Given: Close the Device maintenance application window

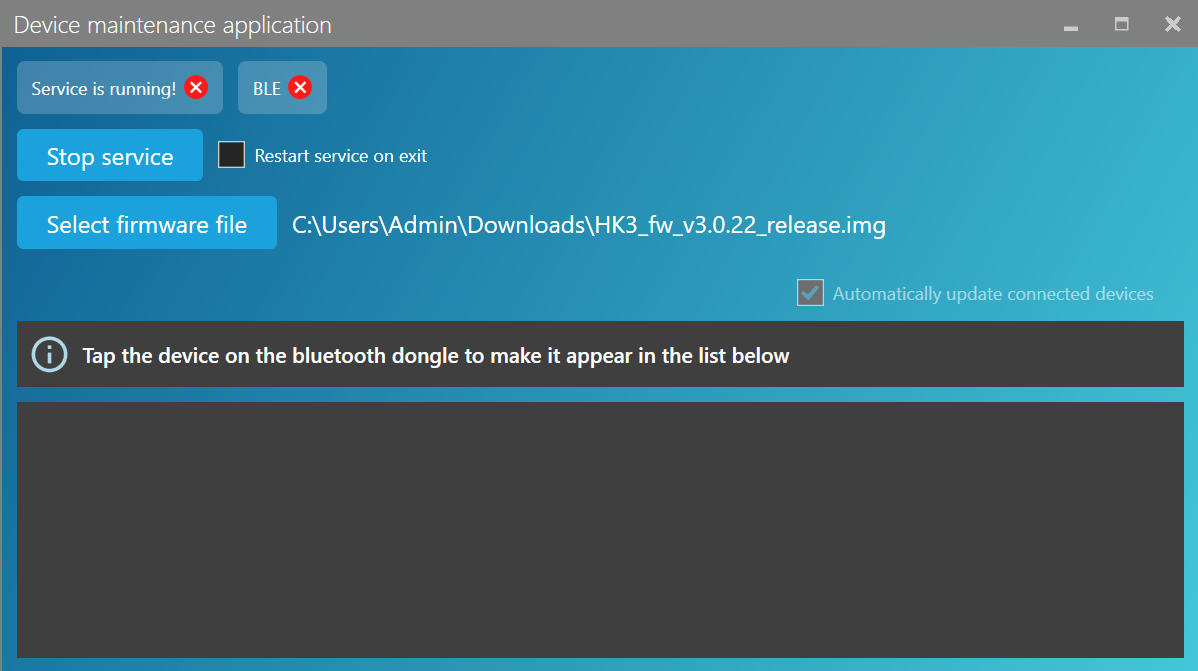Looking at the screenshot, I should pyautogui.click(x=1173, y=24).
